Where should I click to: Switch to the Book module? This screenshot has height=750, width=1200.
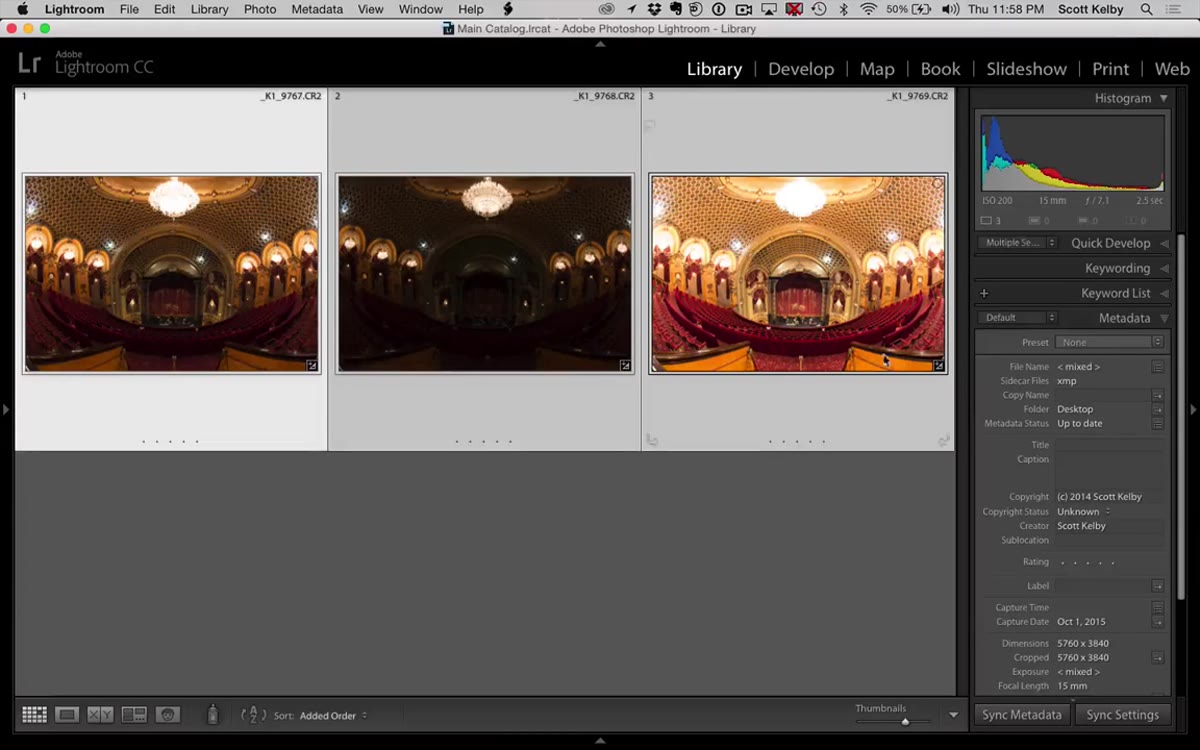point(940,69)
